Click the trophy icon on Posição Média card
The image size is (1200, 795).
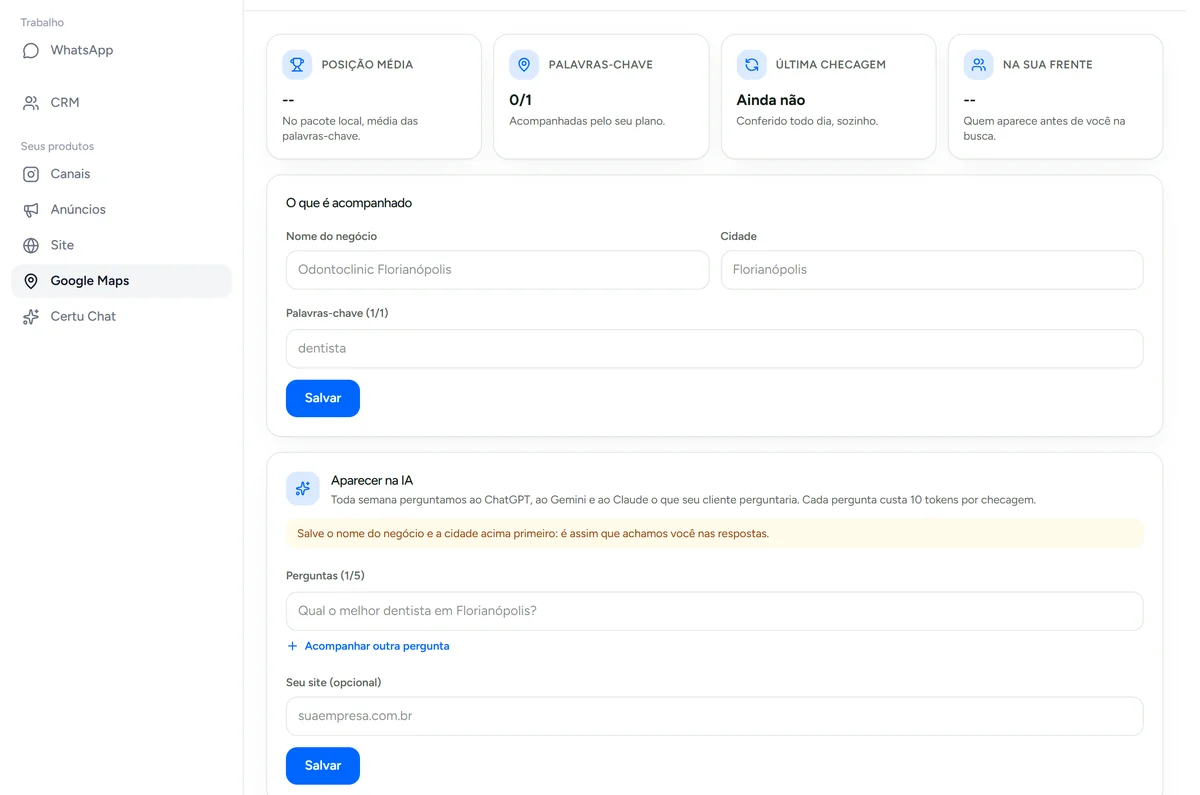click(297, 65)
